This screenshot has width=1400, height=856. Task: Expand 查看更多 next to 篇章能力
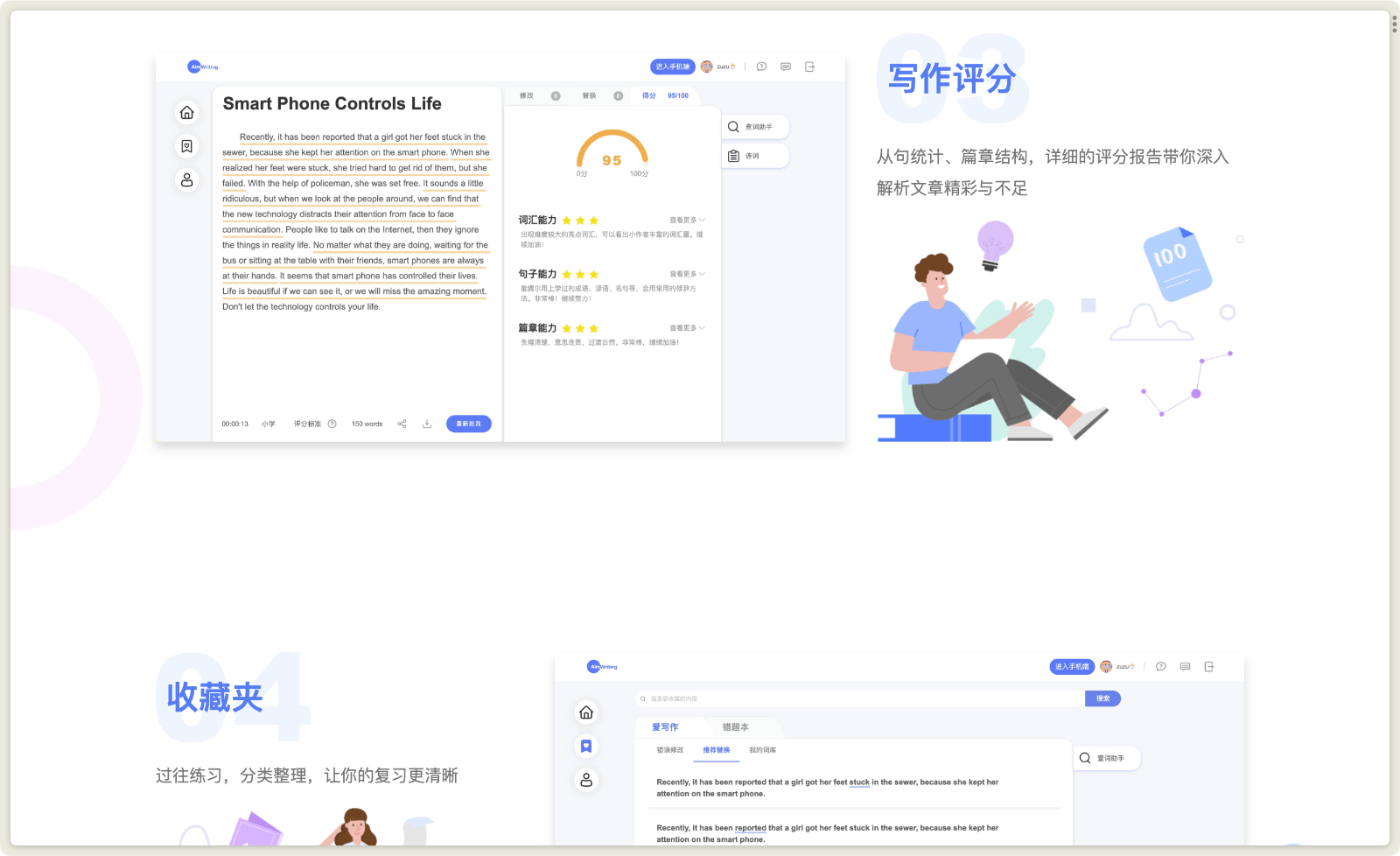click(x=687, y=328)
